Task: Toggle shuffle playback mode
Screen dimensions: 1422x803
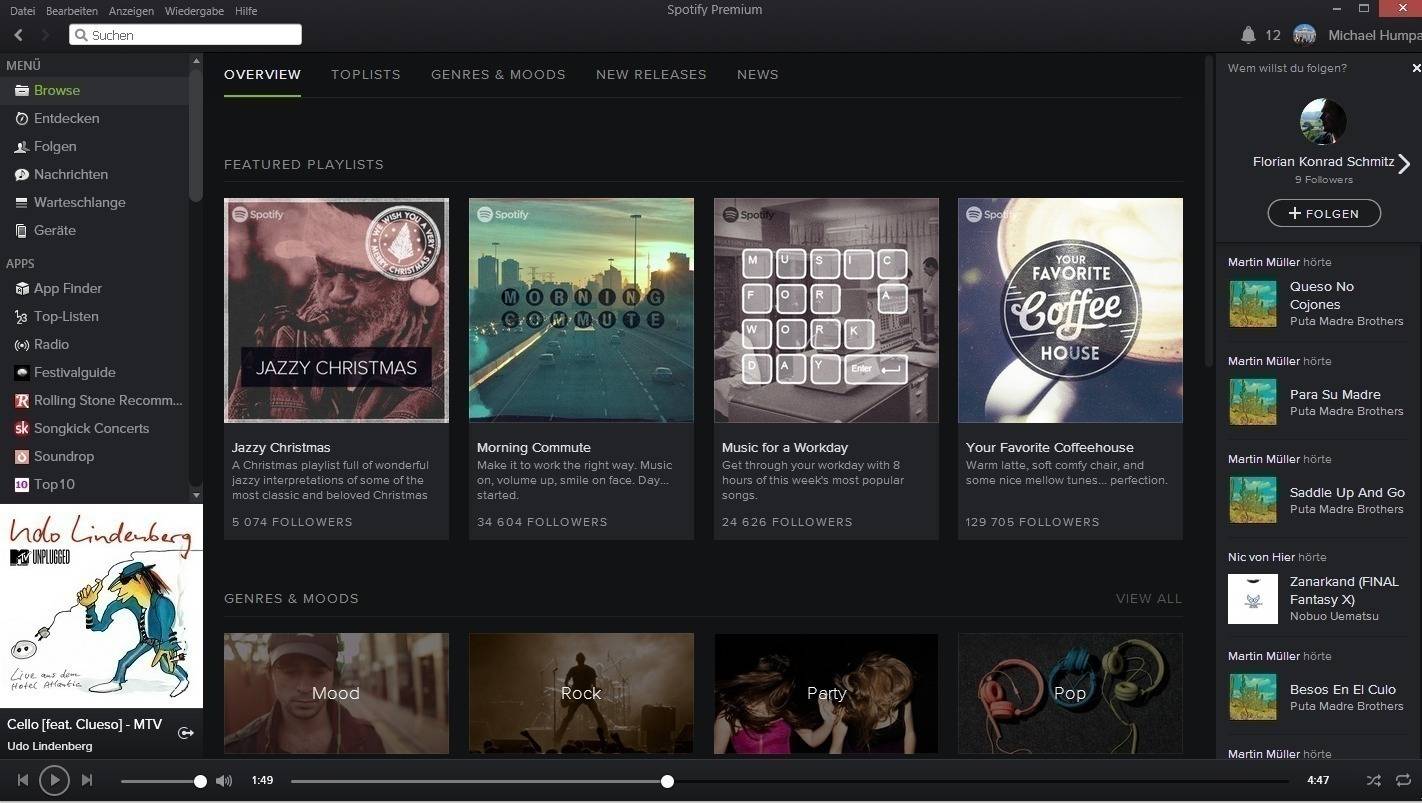Action: [x=1374, y=780]
